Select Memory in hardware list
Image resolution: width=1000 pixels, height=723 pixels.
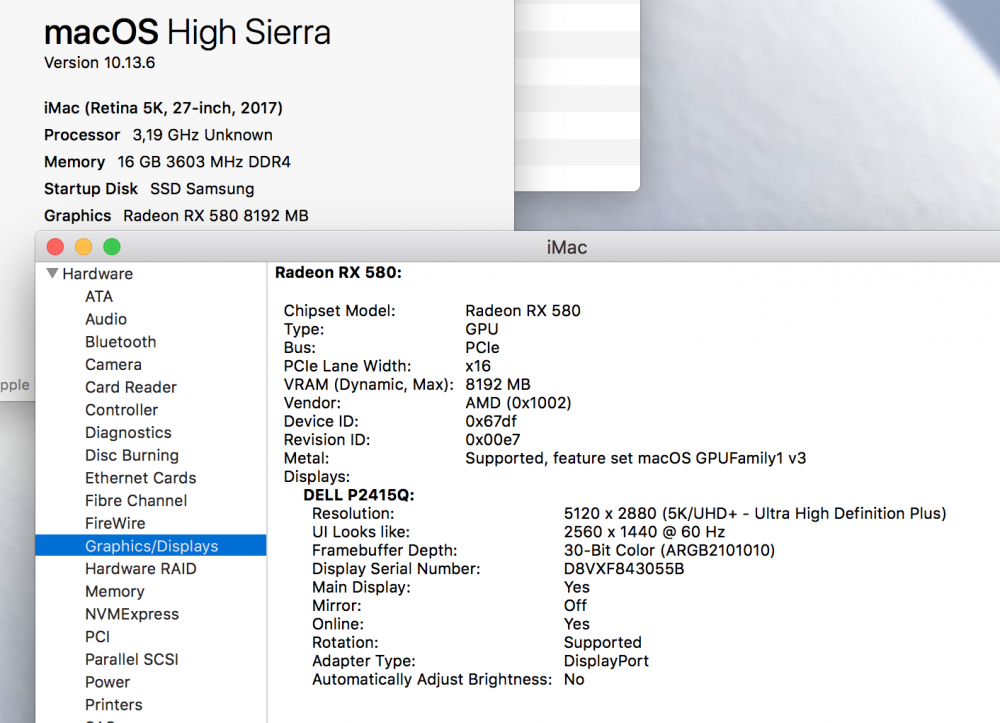click(115, 592)
